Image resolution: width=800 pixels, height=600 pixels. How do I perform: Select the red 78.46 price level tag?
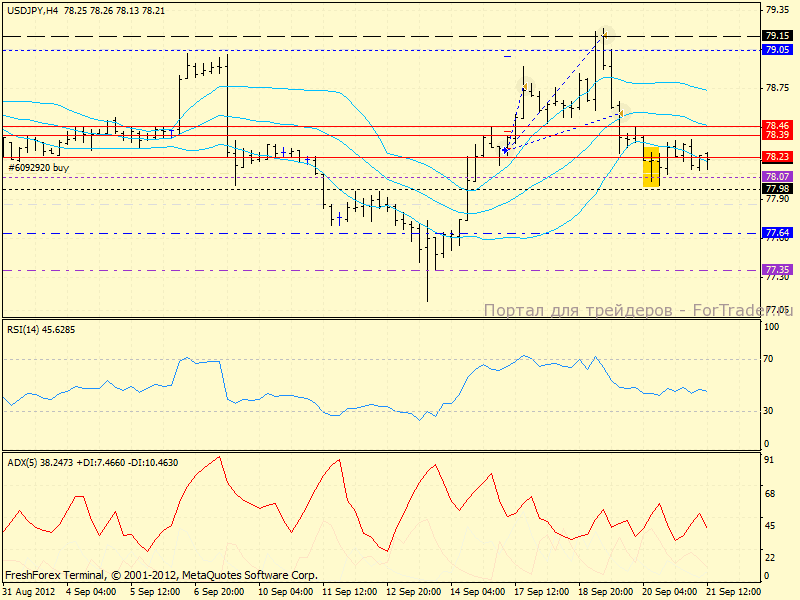click(777, 126)
